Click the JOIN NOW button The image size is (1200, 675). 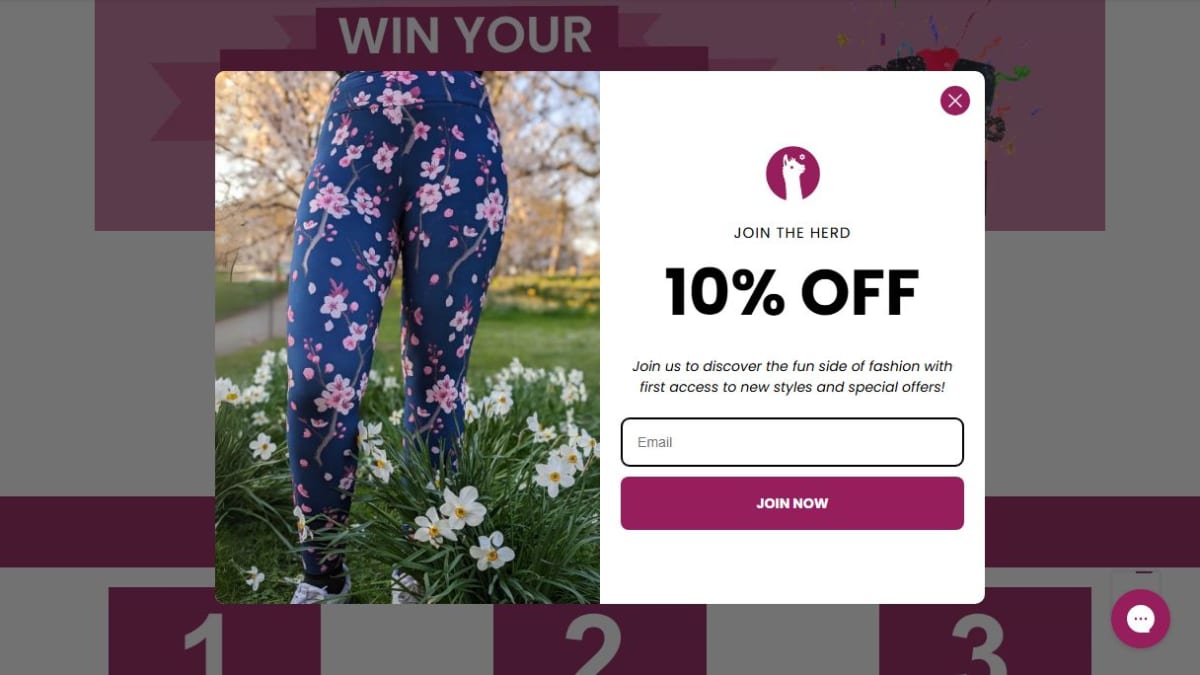pyautogui.click(x=792, y=503)
